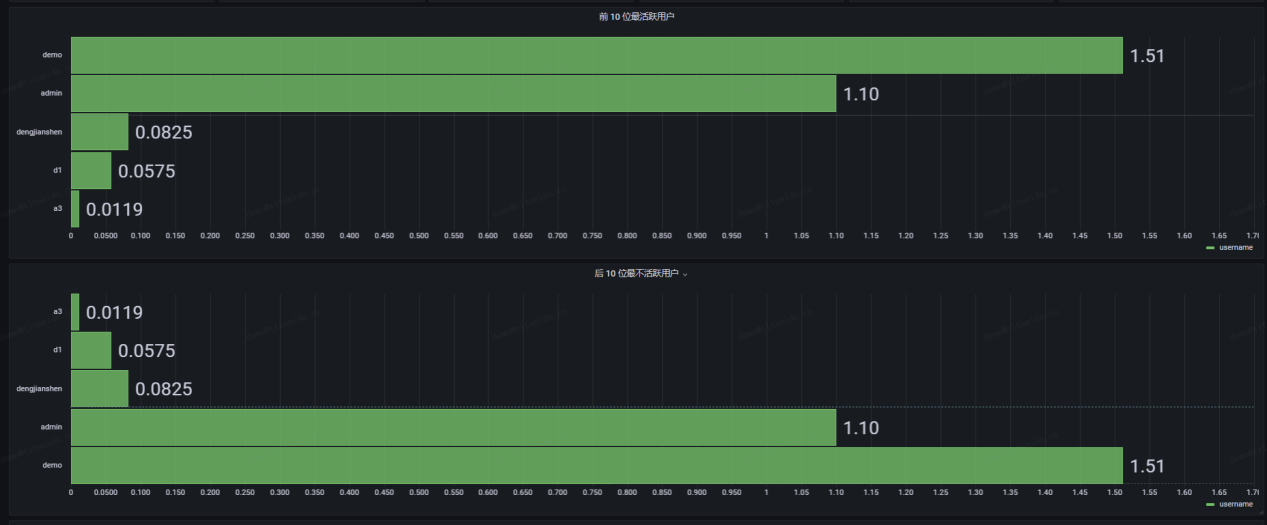Click the 1.51 value label in top panel

(1147, 56)
